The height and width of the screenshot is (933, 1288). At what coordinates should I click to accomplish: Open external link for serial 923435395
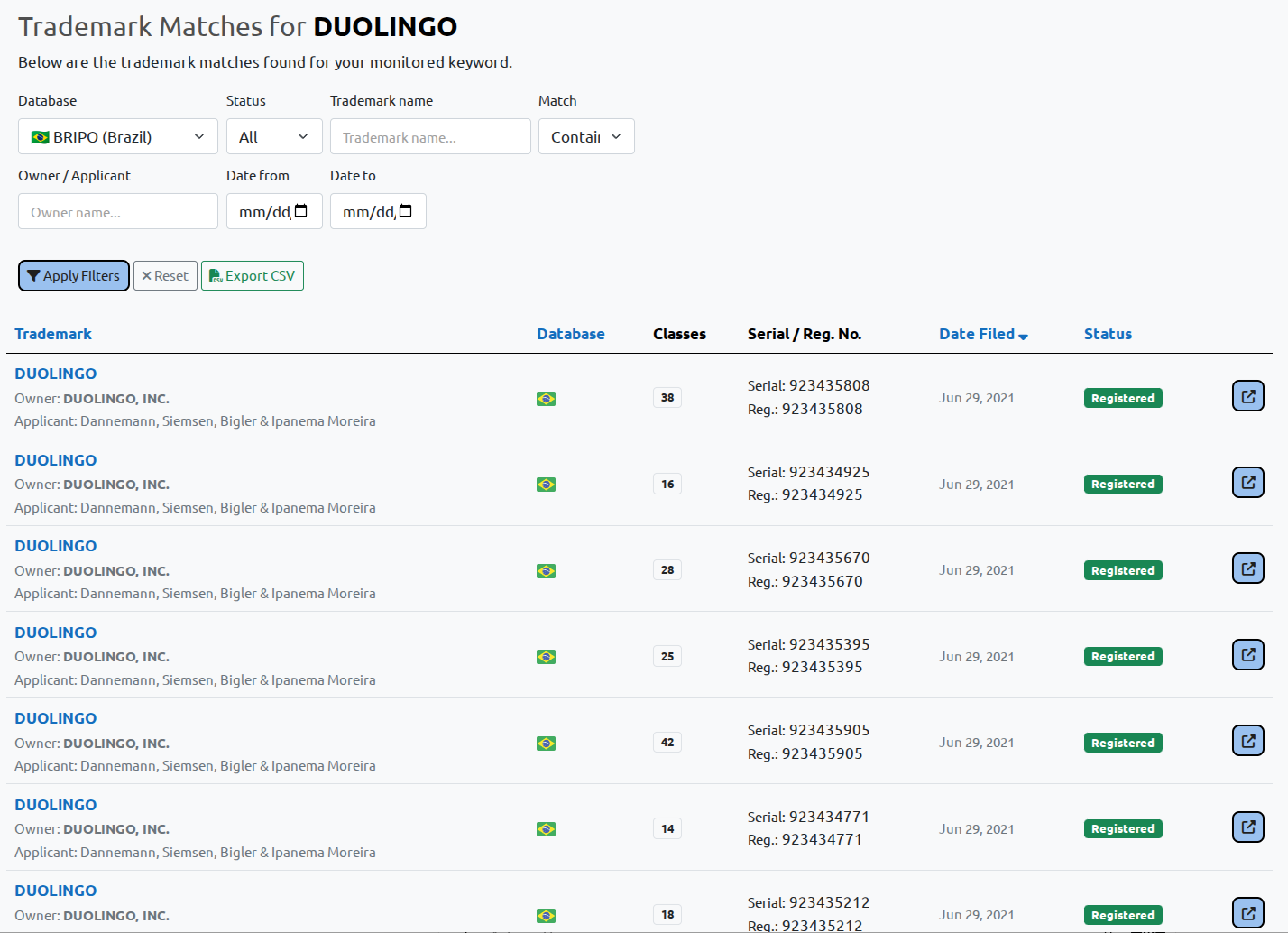pyautogui.click(x=1247, y=655)
